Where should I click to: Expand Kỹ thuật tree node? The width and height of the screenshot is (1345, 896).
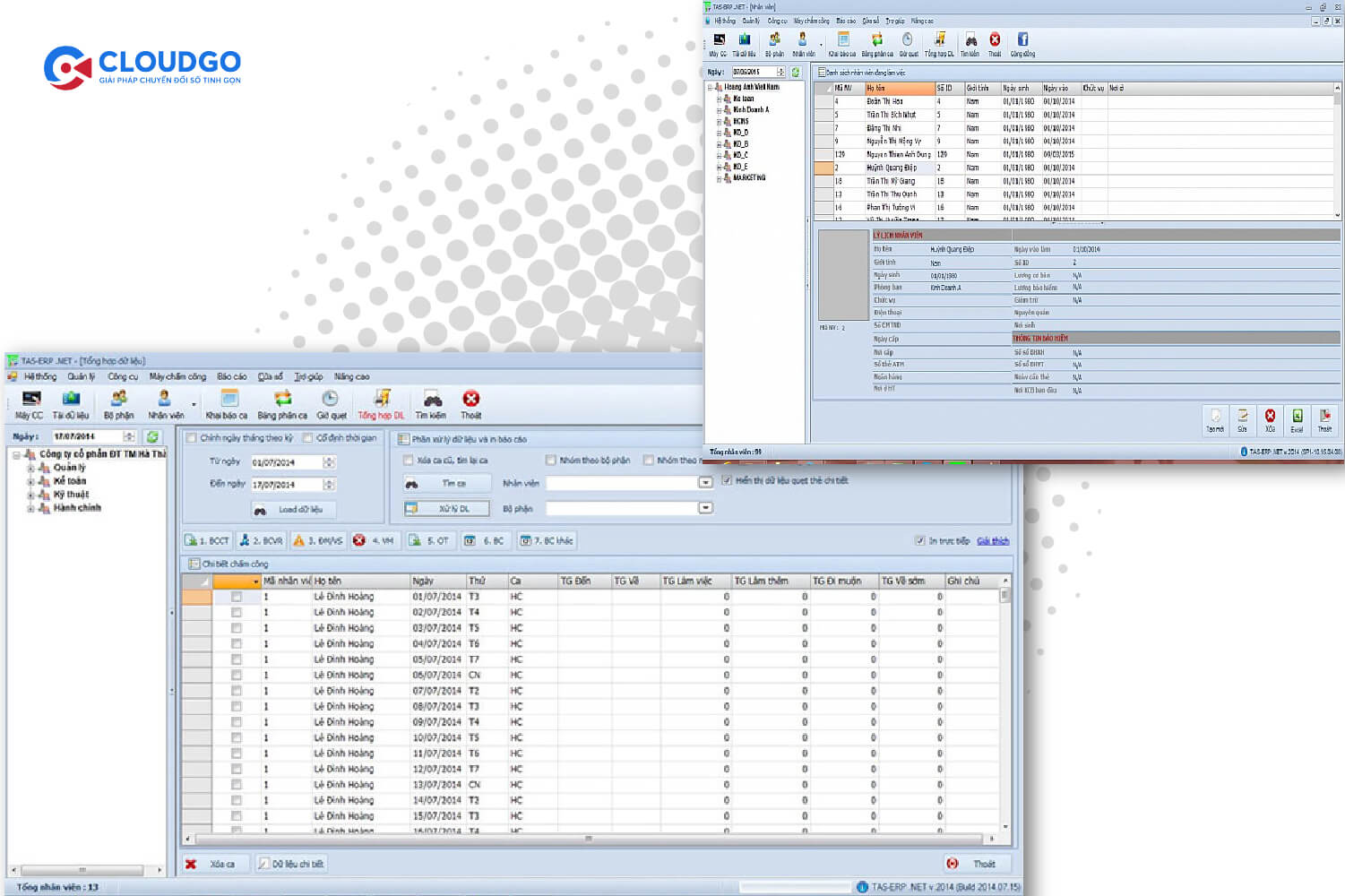point(30,495)
